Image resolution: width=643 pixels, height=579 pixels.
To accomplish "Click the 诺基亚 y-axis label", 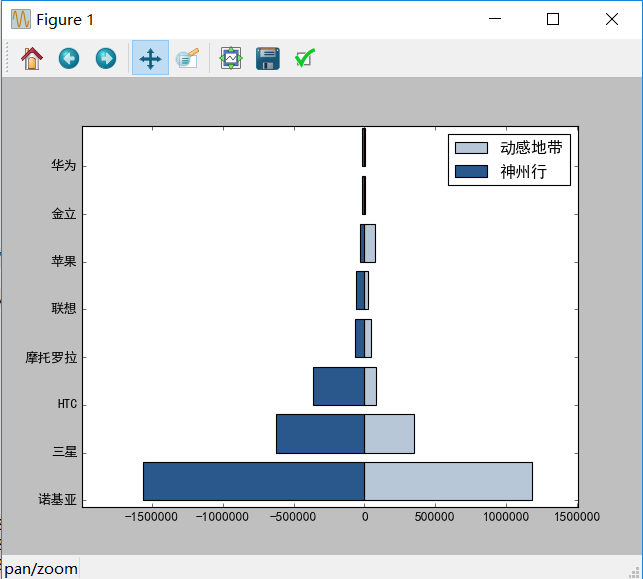I will point(57,500).
